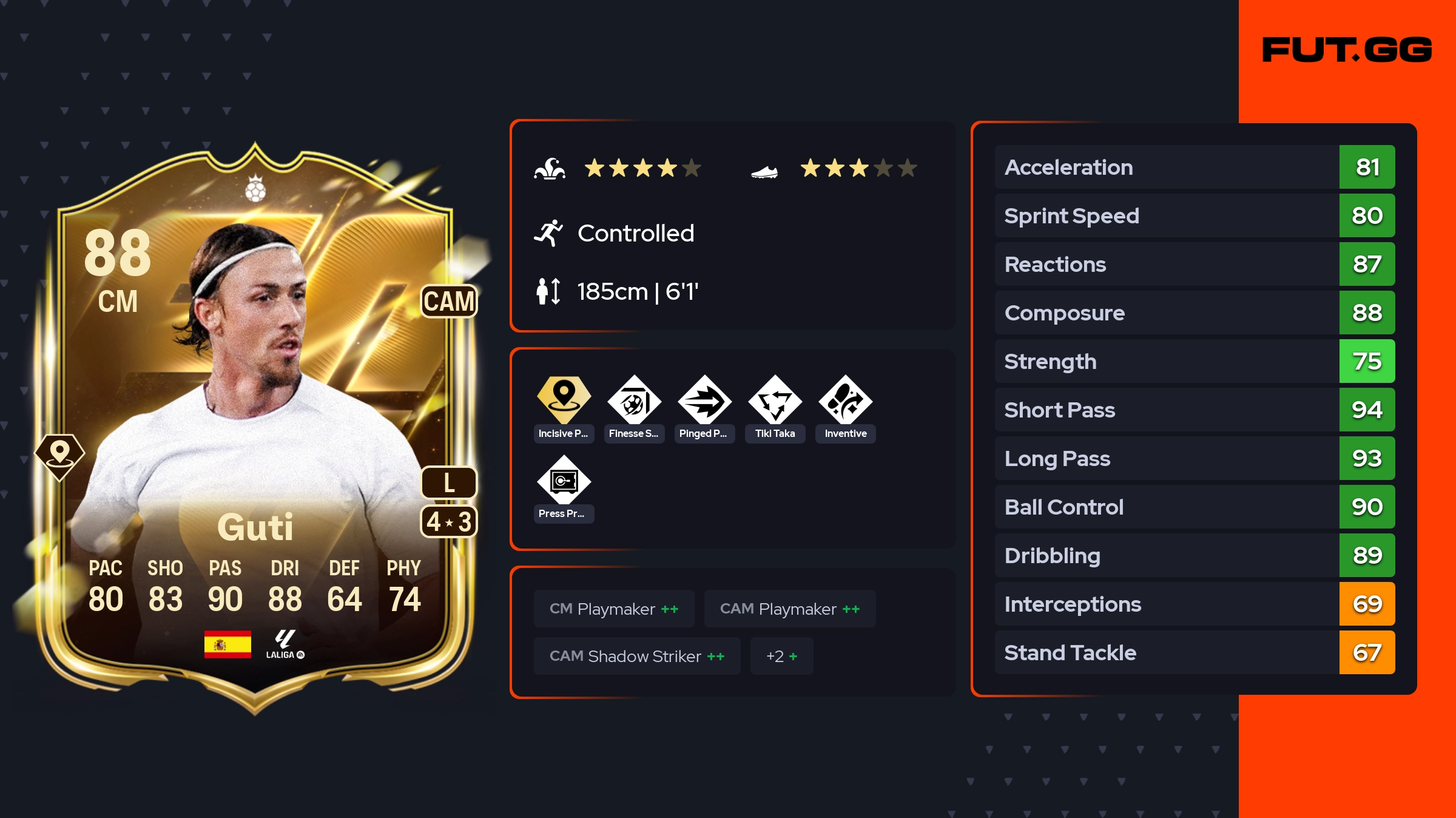The width and height of the screenshot is (1456, 818).
Task: Click the Controlled running style icon
Action: [x=548, y=233]
